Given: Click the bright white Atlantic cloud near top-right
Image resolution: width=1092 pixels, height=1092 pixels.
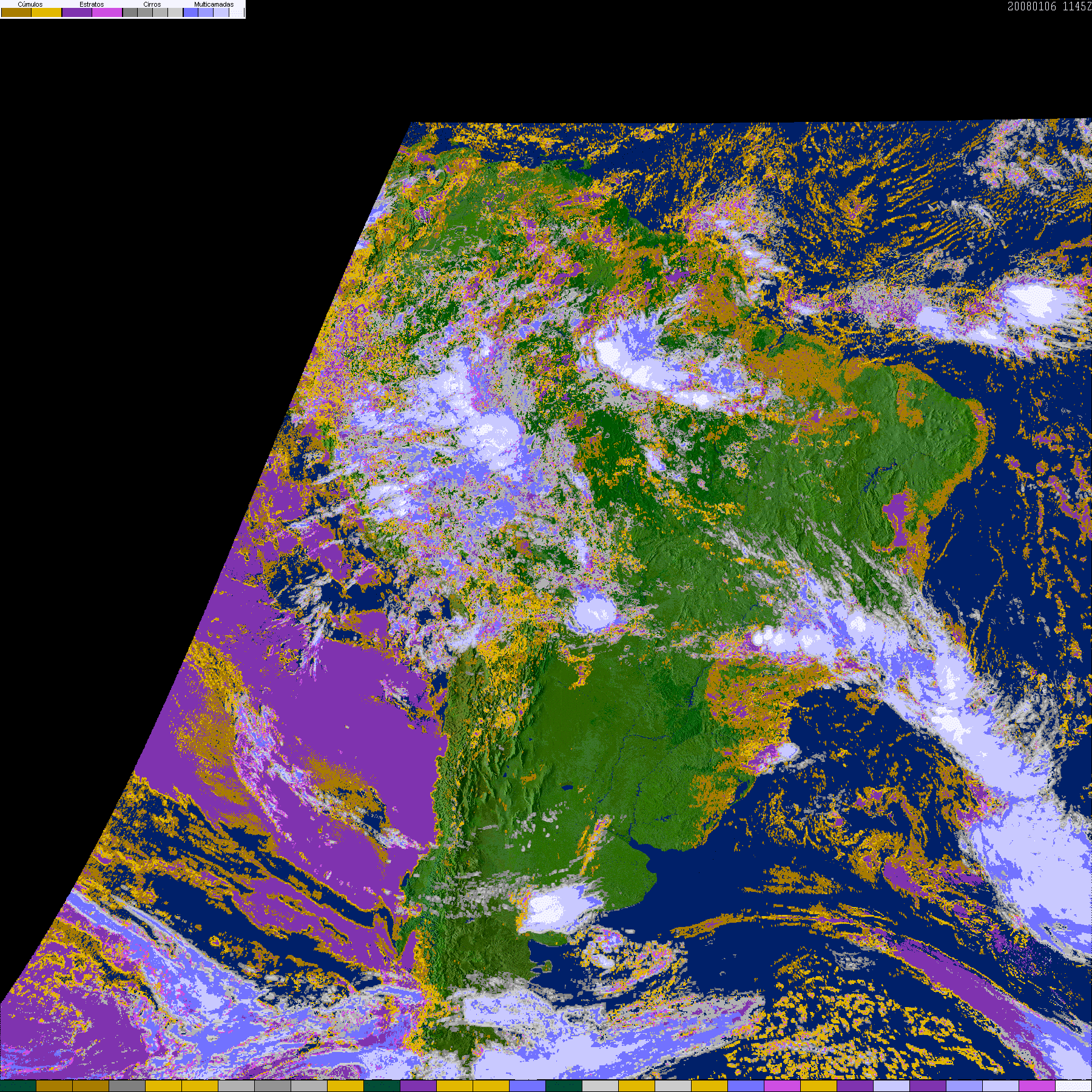Looking at the screenshot, I should click(x=1031, y=300).
